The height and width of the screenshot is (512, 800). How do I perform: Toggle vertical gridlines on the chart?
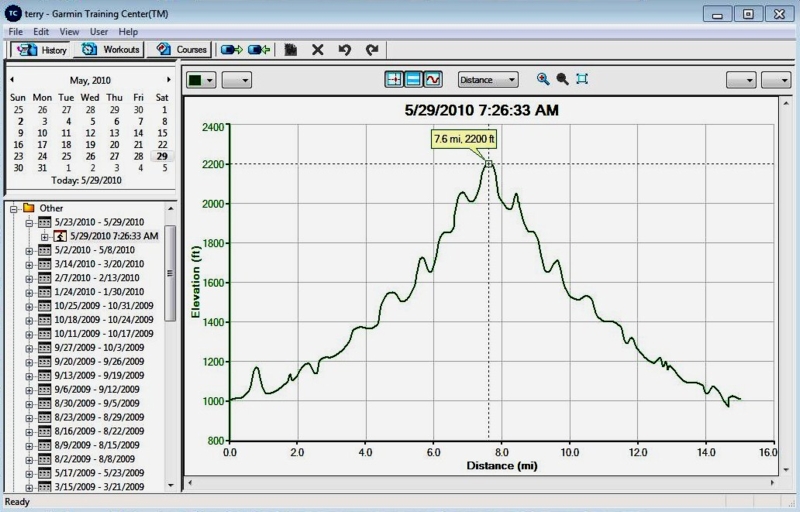point(395,79)
